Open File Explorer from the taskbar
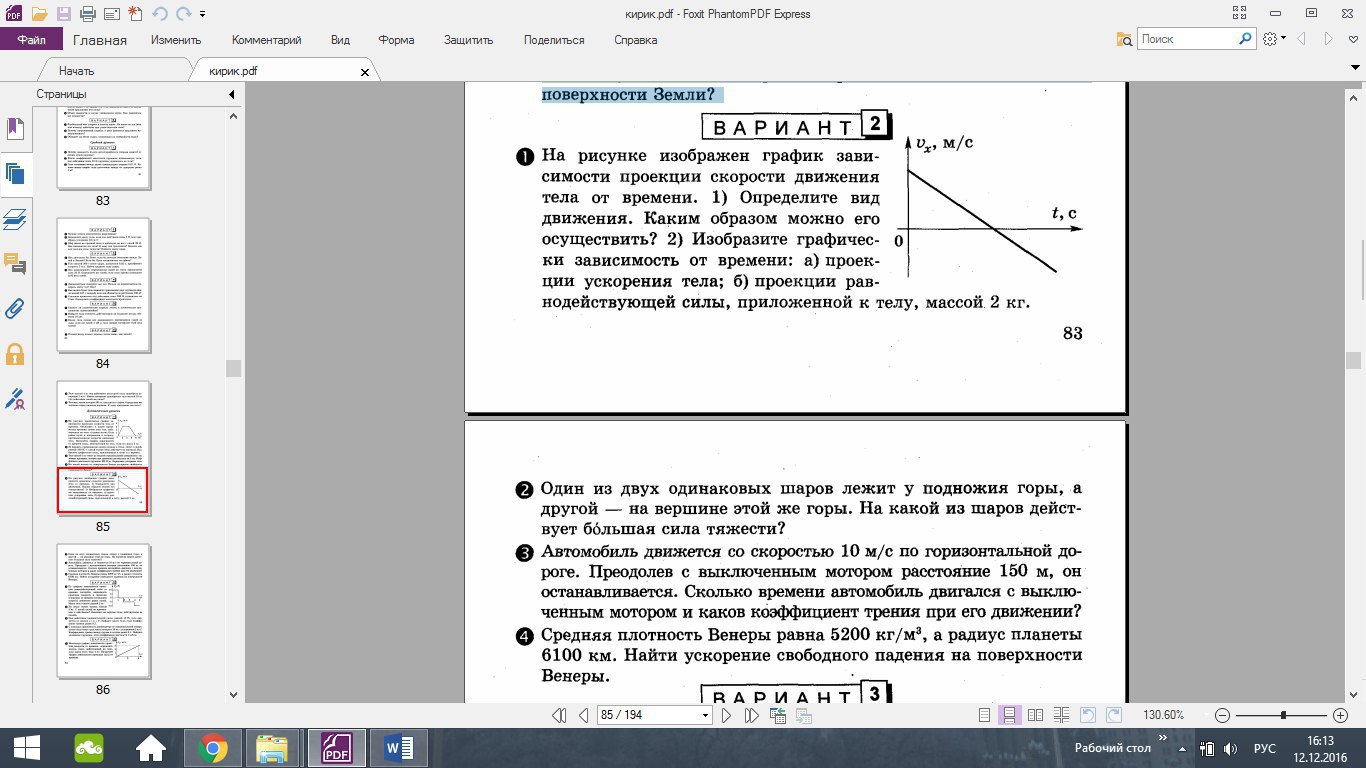The image size is (1366, 768). (x=272, y=747)
